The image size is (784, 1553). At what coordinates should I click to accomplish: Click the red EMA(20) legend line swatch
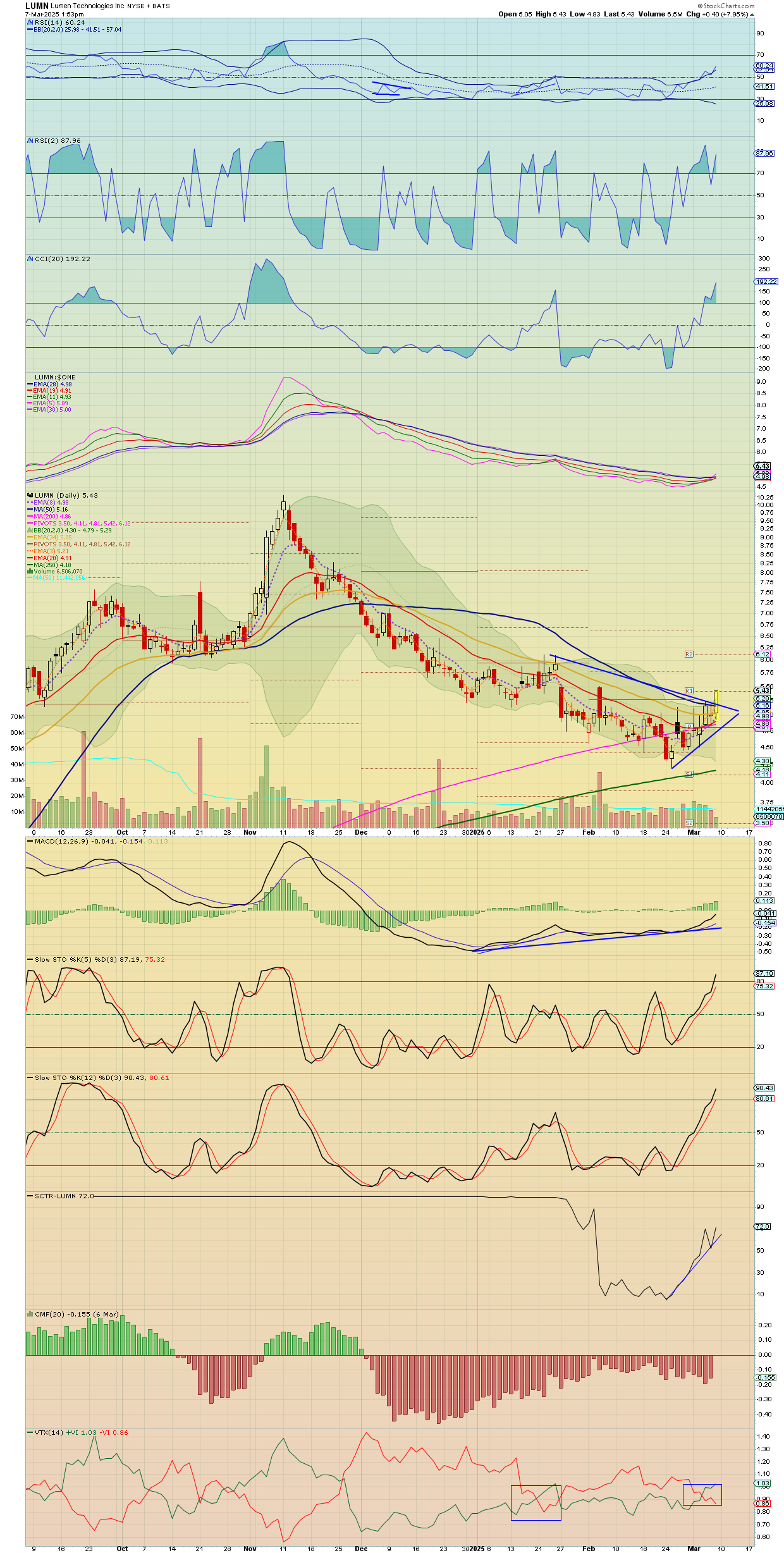tap(30, 558)
